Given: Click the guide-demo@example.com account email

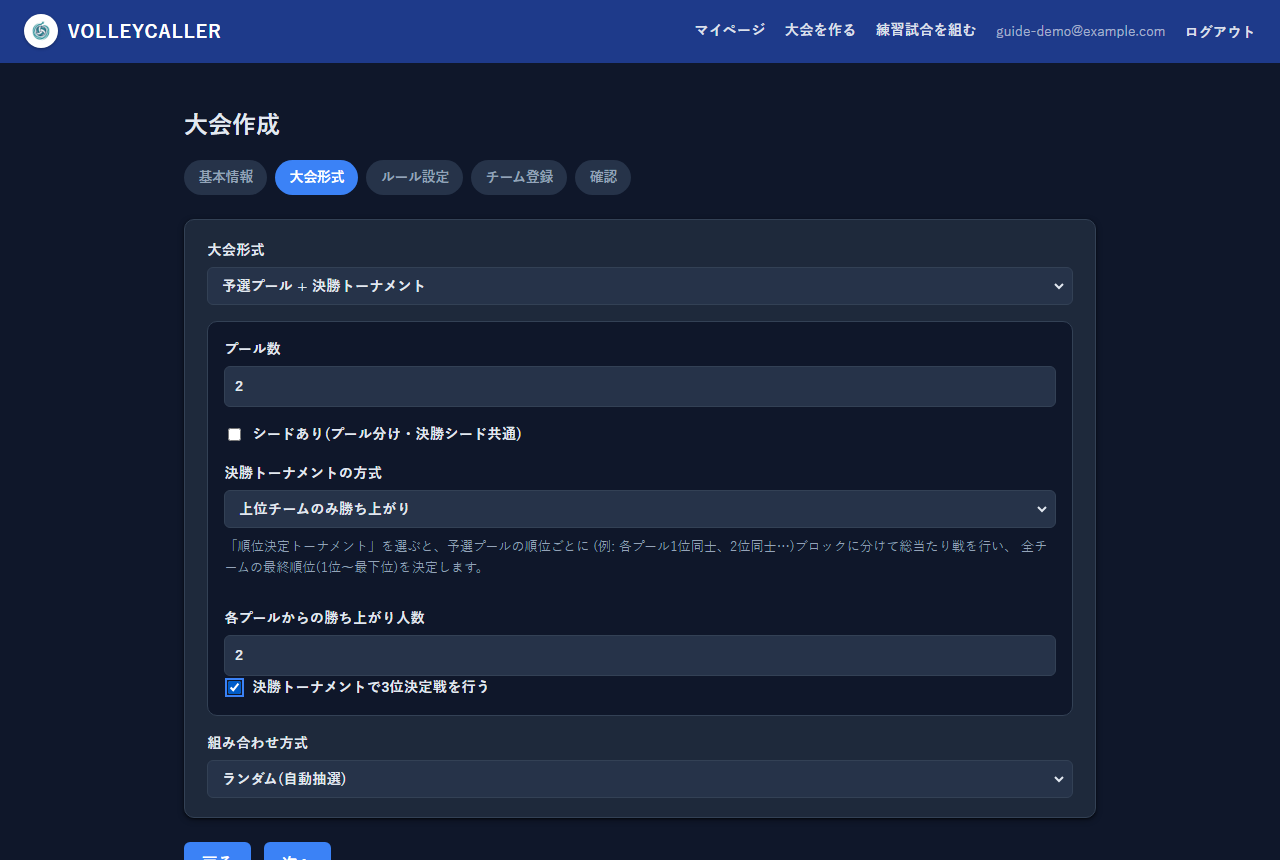Looking at the screenshot, I should [x=1081, y=31].
